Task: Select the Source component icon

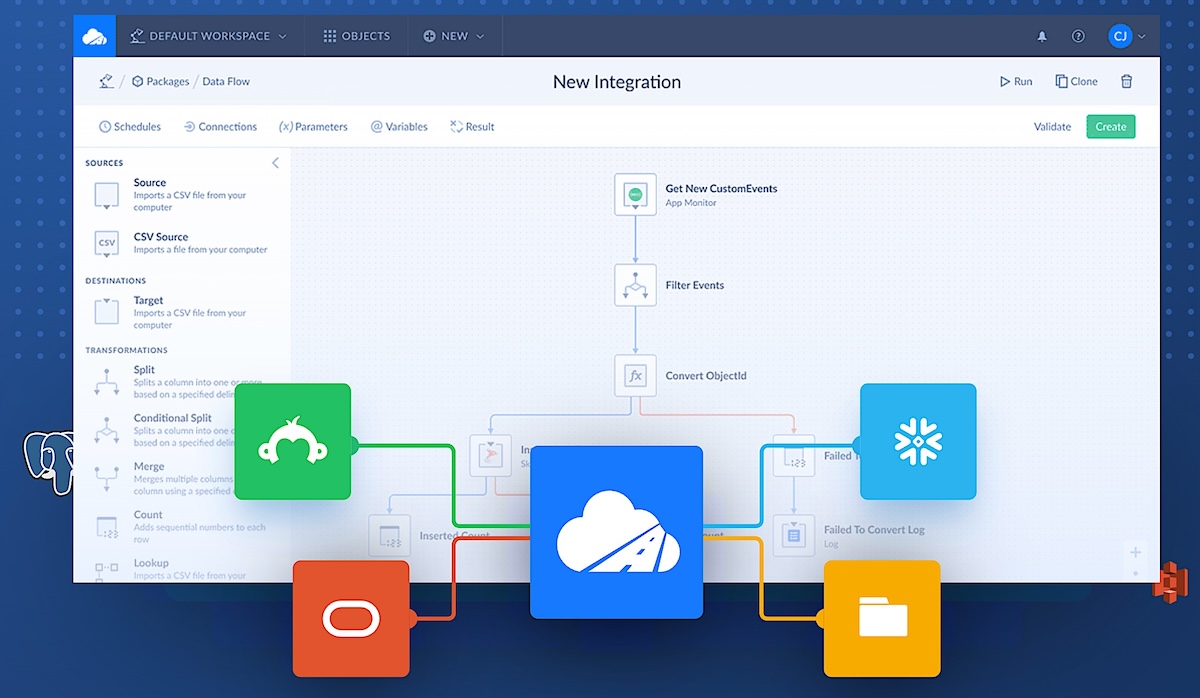Action: click(x=107, y=197)
